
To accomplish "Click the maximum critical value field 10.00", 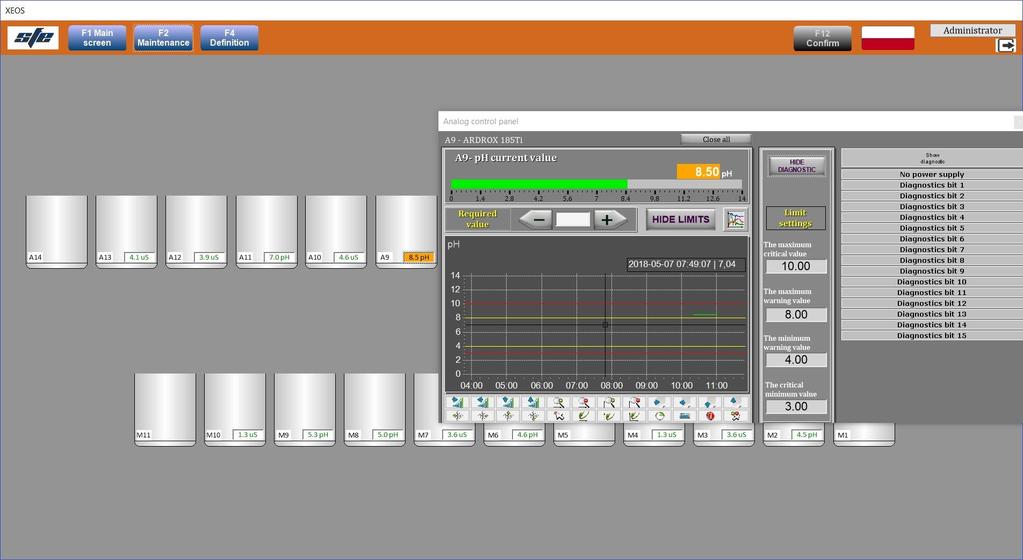I will [x=795, y=266].
